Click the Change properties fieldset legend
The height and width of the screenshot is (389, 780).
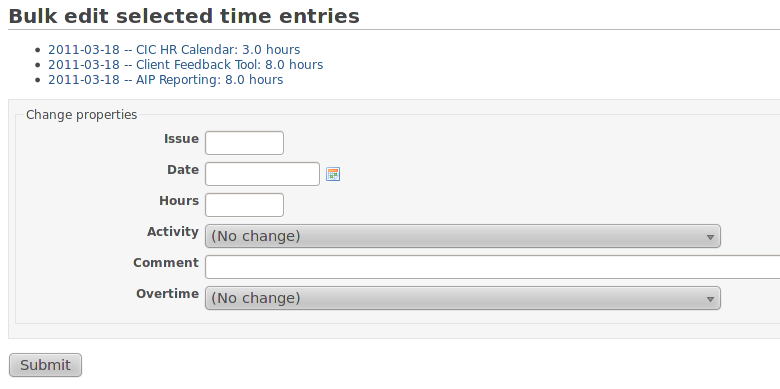82,114
